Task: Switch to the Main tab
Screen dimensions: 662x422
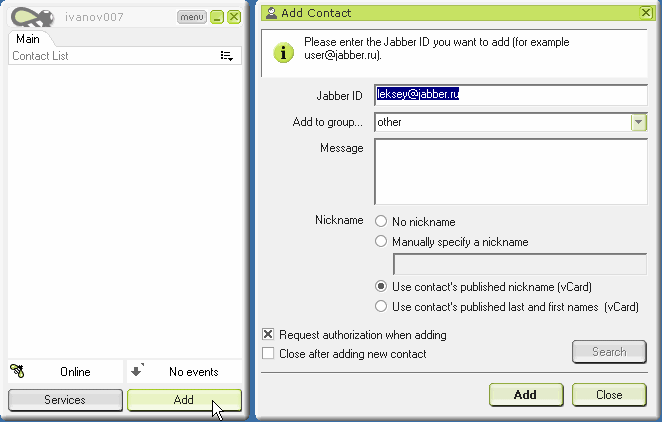Action: (x=27, y=39)
